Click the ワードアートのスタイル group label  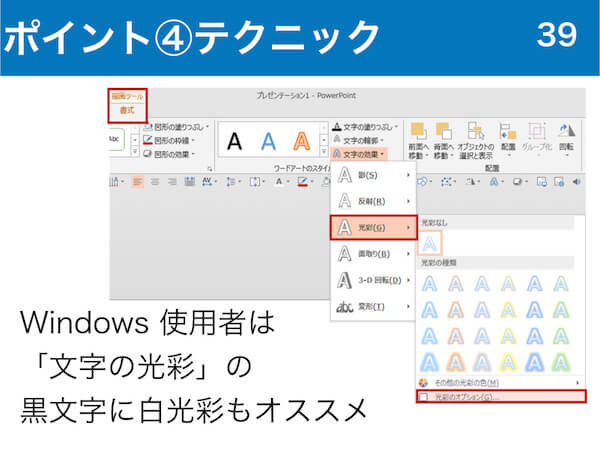[302, 168]
